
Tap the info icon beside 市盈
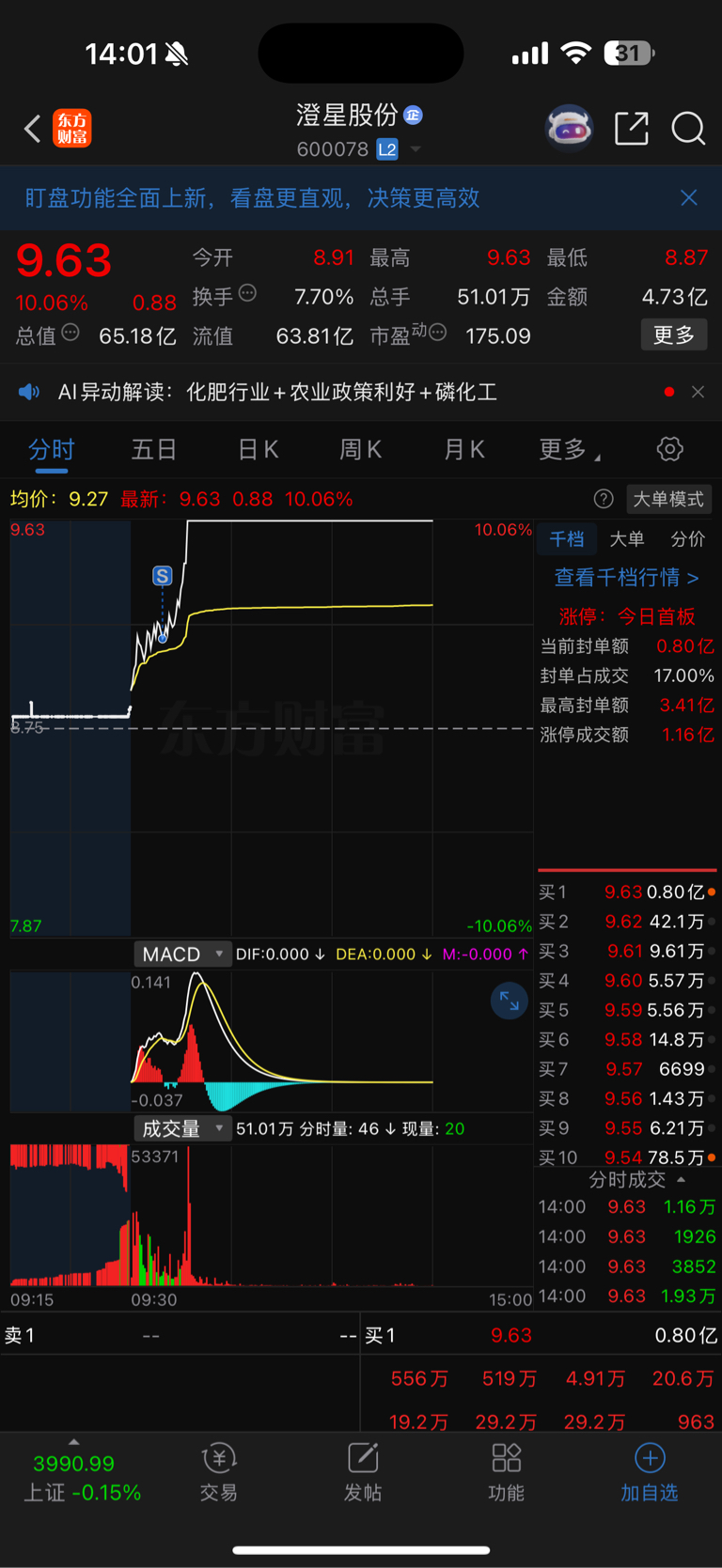click(x=438, y=333)
